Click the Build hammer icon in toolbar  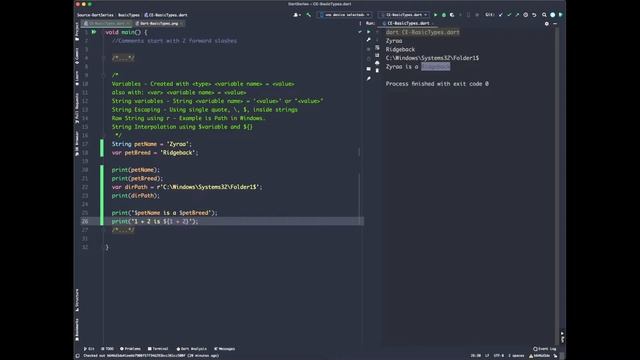point(309,15)
